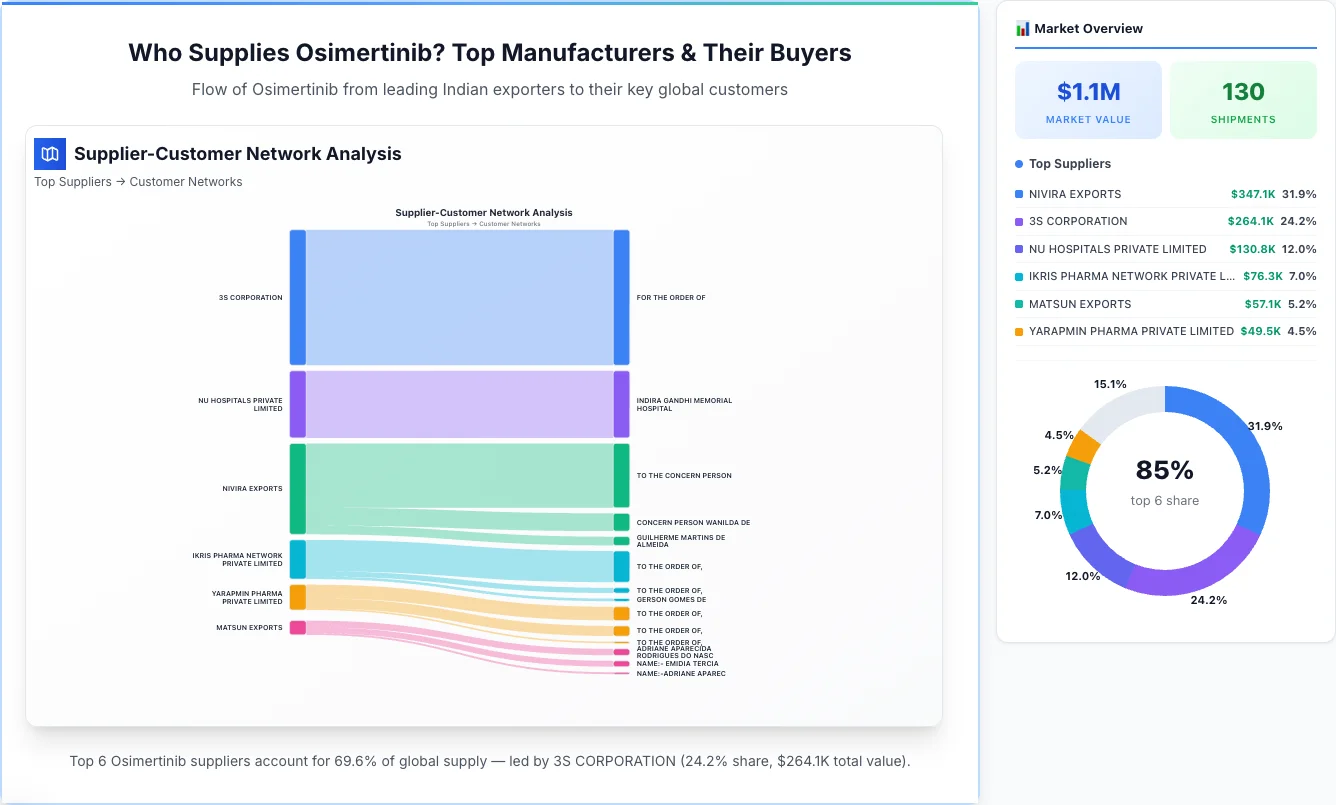The width and height of the screenshot is (1336, 805).
Task: Click the Market Overview bar chart icon
Action: pyautogui.click(x=1021, y=28)
